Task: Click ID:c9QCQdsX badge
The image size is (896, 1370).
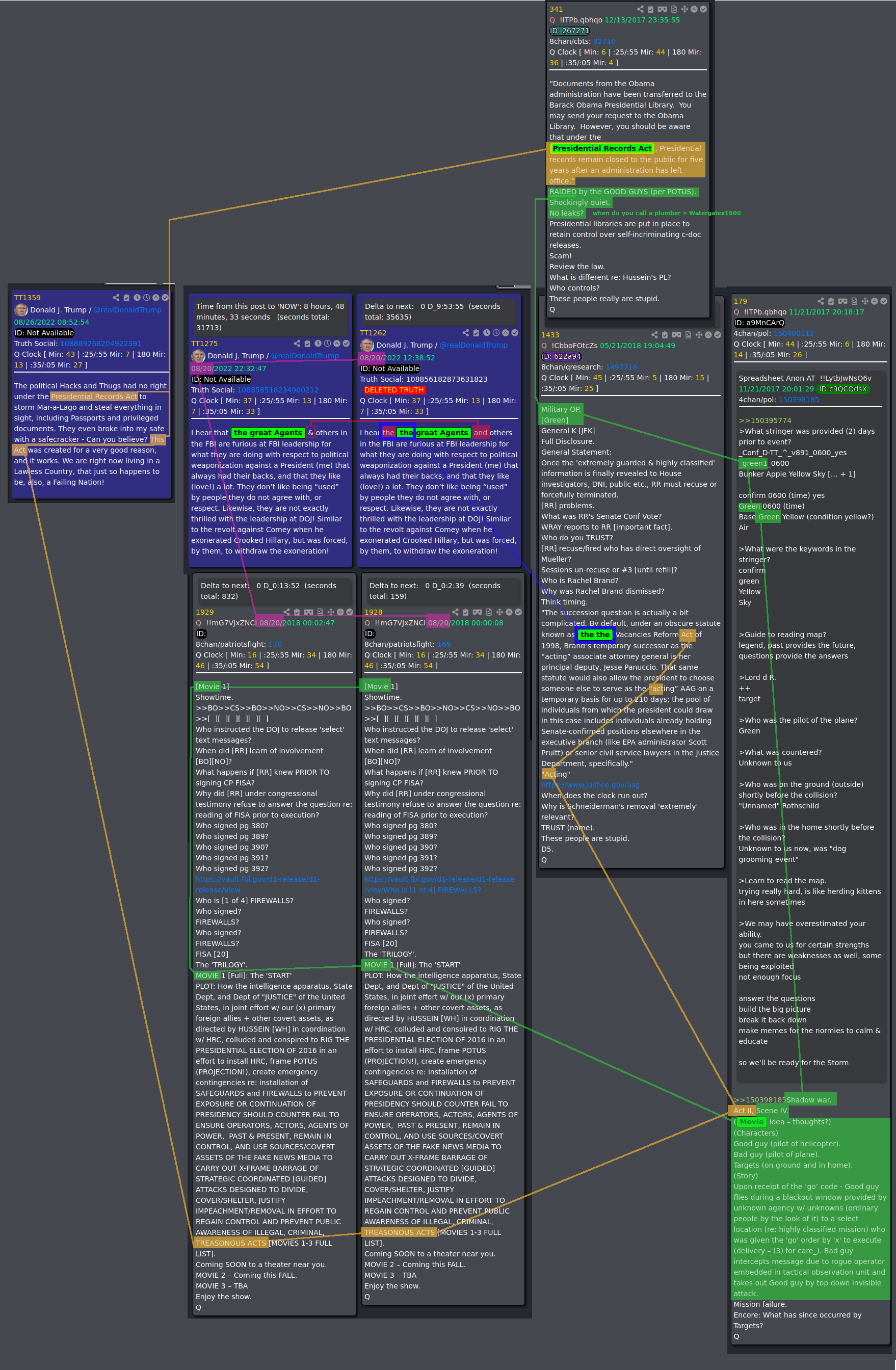Action: [x=842, y=388]
